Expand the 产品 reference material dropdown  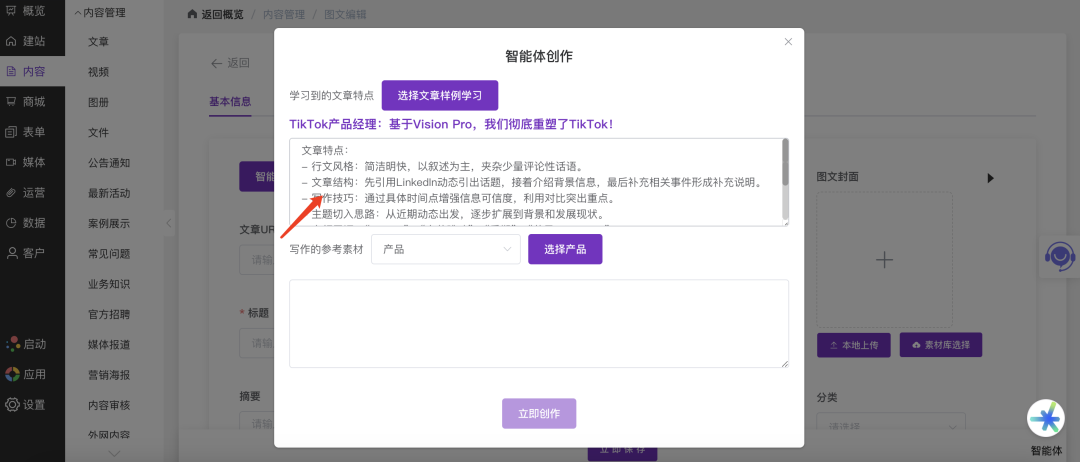tap(445, 249)
